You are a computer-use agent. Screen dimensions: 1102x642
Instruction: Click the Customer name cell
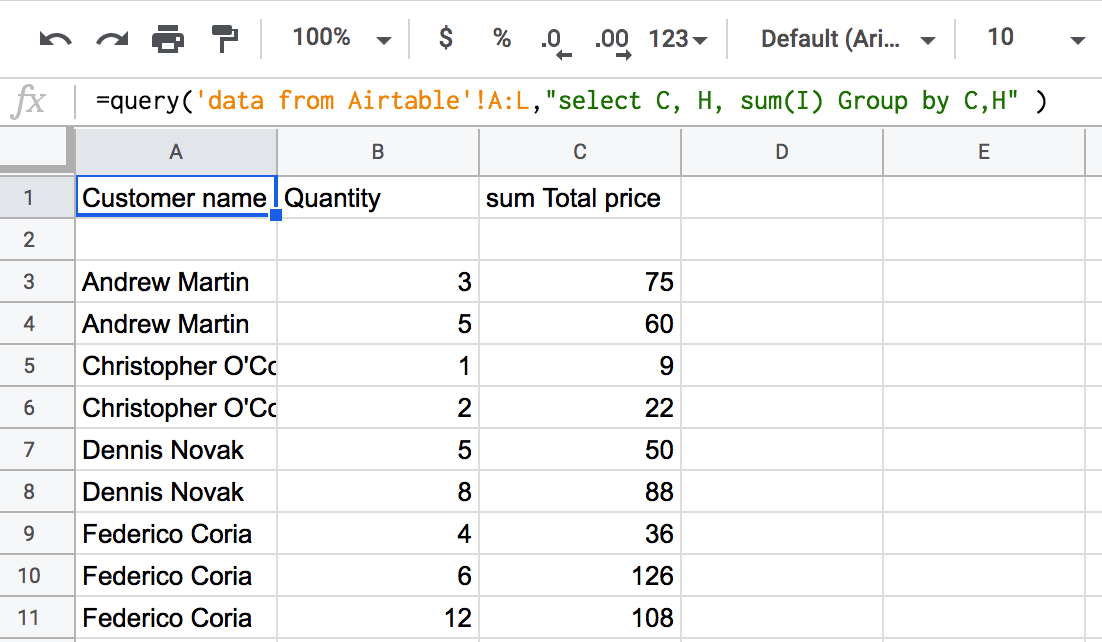[x=176, y=198]
